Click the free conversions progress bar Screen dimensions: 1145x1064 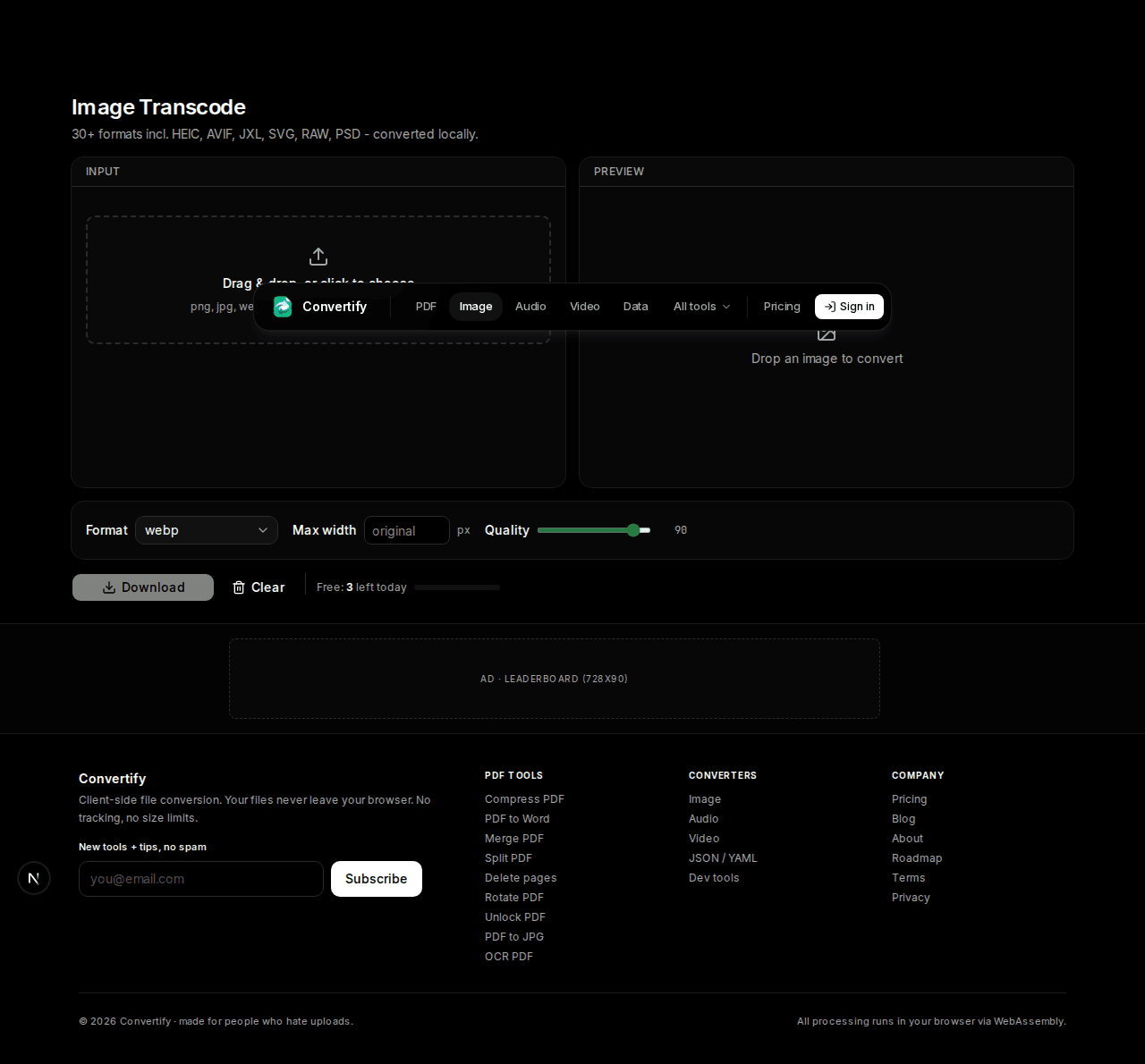(x=457, y=587)
